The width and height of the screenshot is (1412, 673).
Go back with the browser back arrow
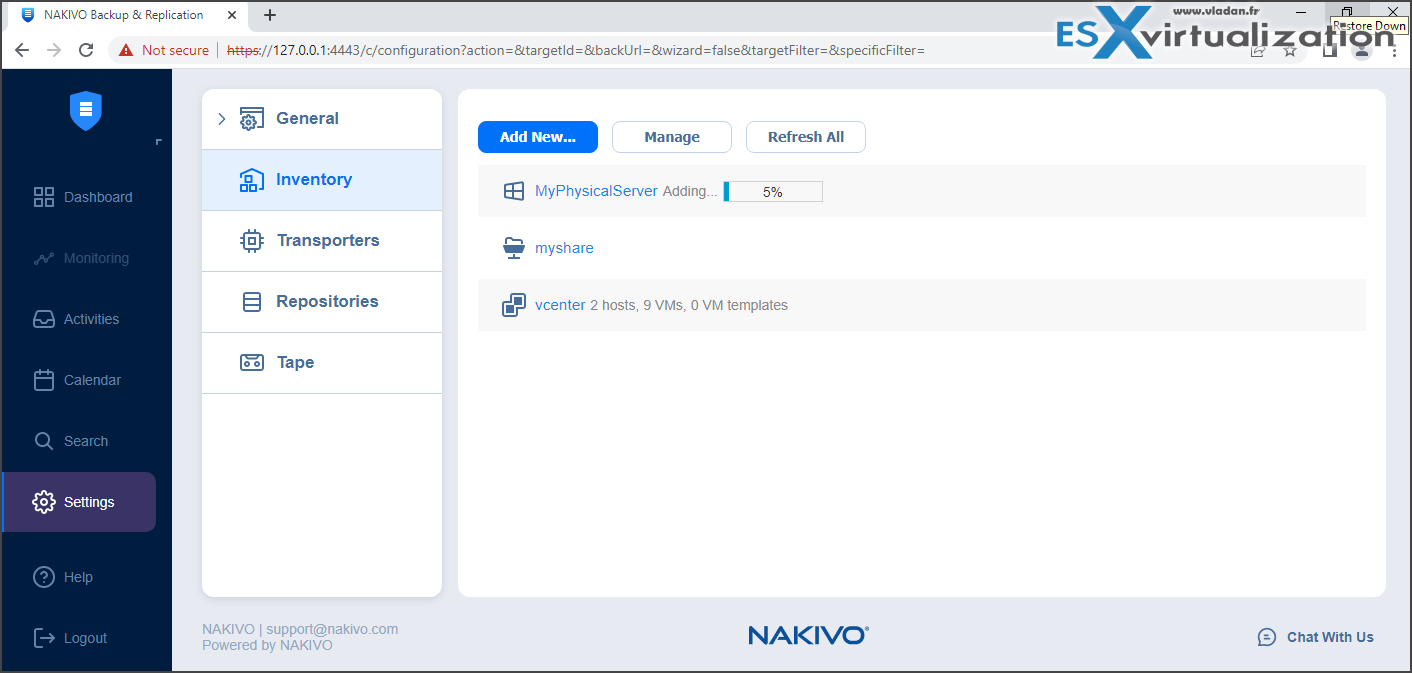coord(22,50)
